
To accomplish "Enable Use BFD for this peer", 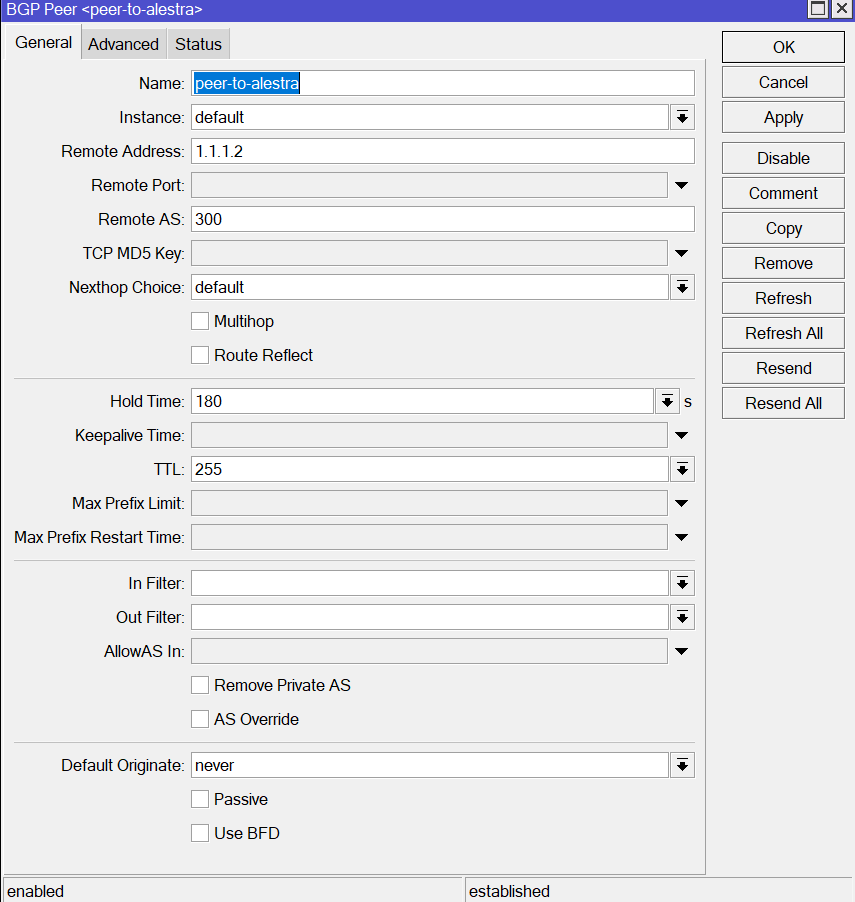I will pyautogui.click(x=200, y=833).
